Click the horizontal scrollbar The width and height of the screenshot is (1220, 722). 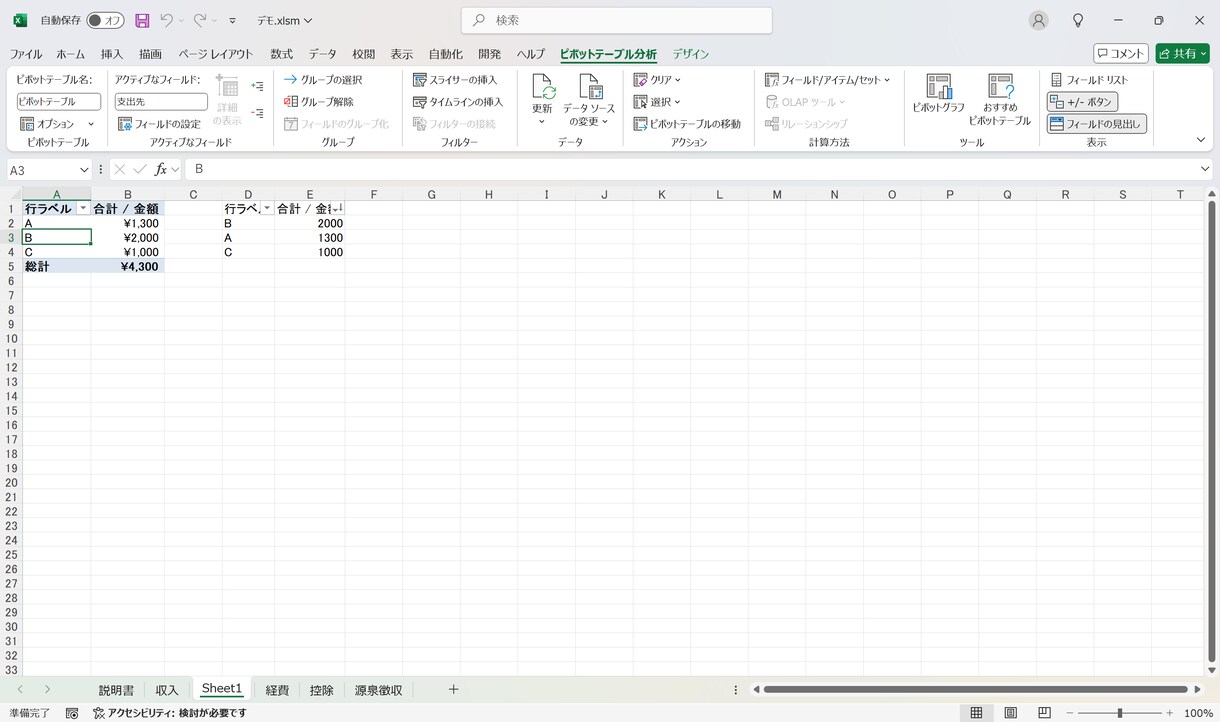point(975,690)
